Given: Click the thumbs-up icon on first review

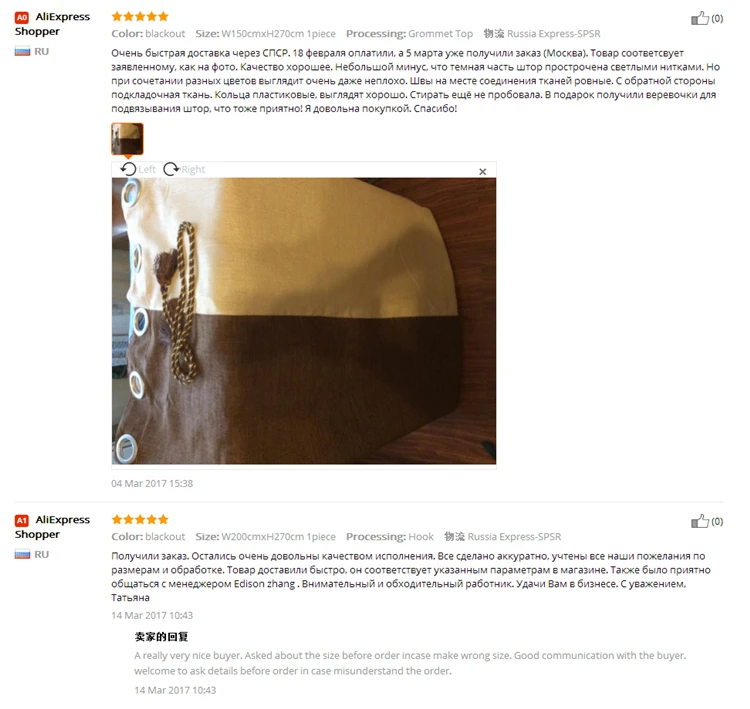Looking at the screenshot, I should (x=699, y=18).
